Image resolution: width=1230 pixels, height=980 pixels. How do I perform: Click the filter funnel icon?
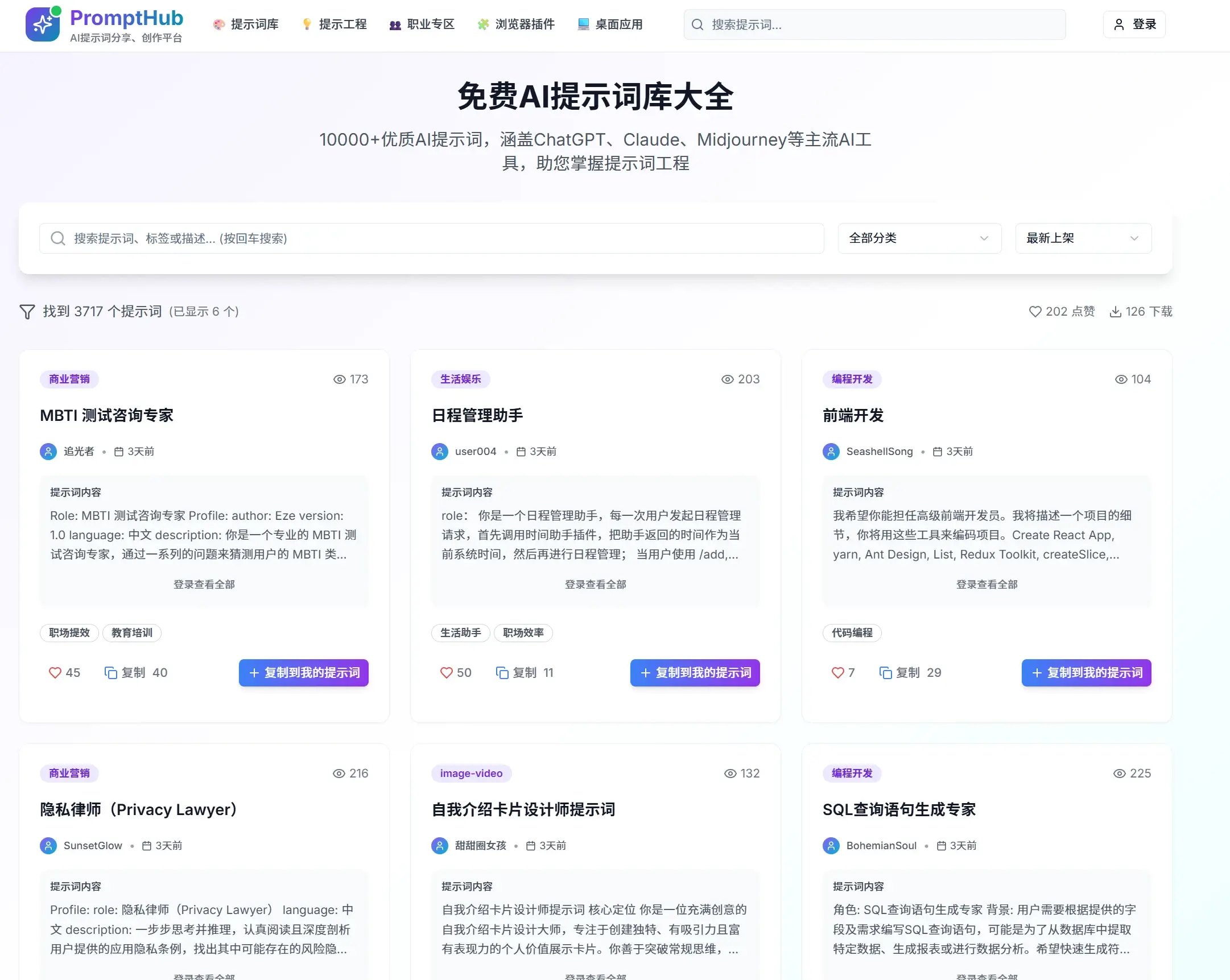(27, 312)
